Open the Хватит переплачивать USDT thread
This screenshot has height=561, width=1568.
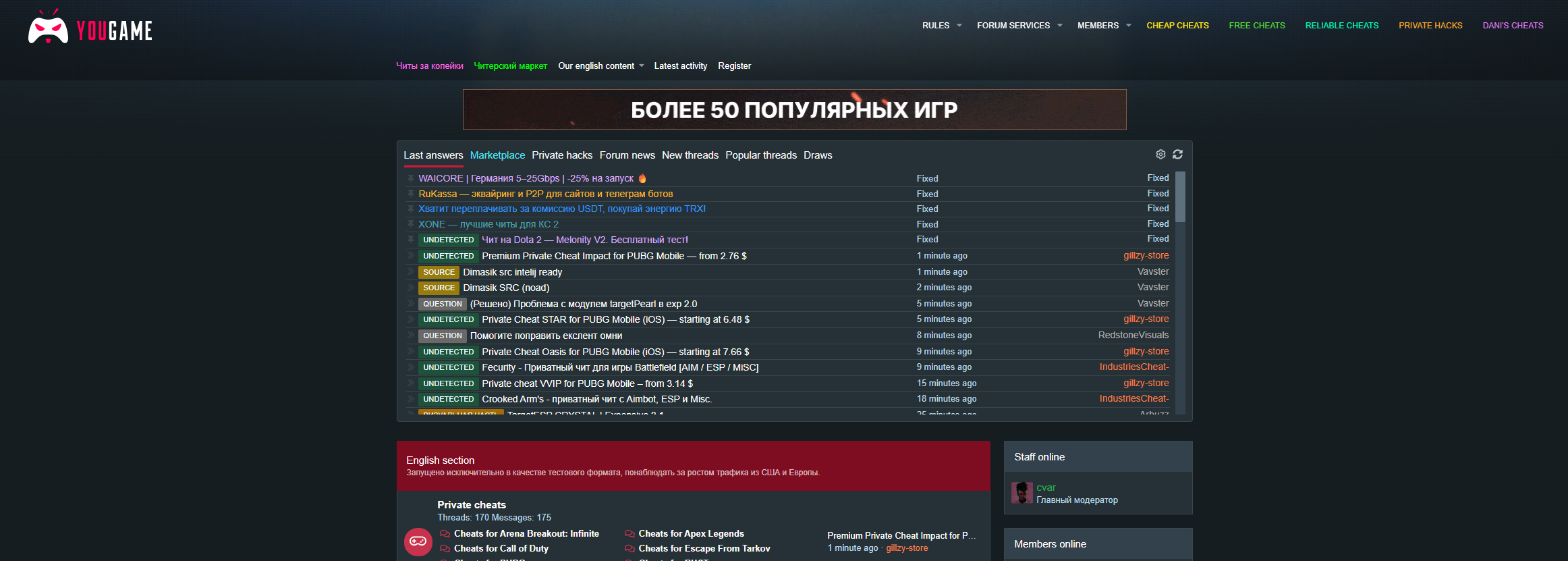tap(562, 209)
